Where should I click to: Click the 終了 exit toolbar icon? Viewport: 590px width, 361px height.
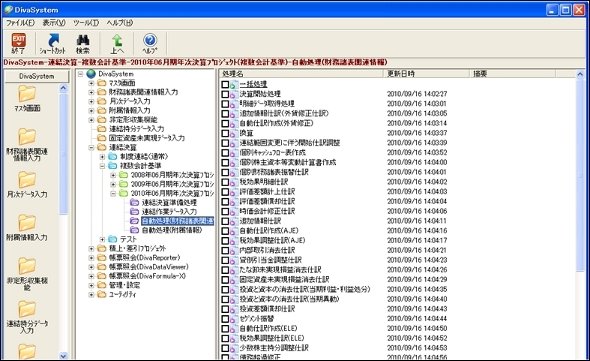[x=18, y=40]
